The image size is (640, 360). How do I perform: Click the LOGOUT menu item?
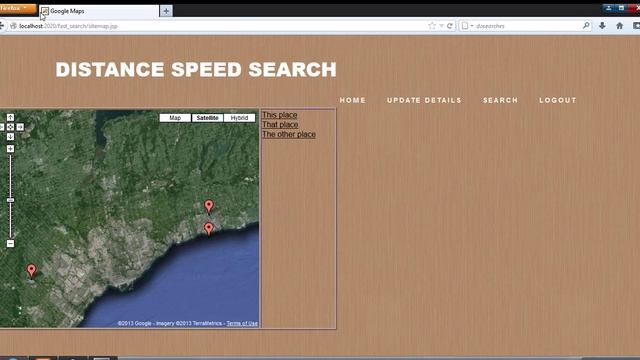click(x=558, y=100)
